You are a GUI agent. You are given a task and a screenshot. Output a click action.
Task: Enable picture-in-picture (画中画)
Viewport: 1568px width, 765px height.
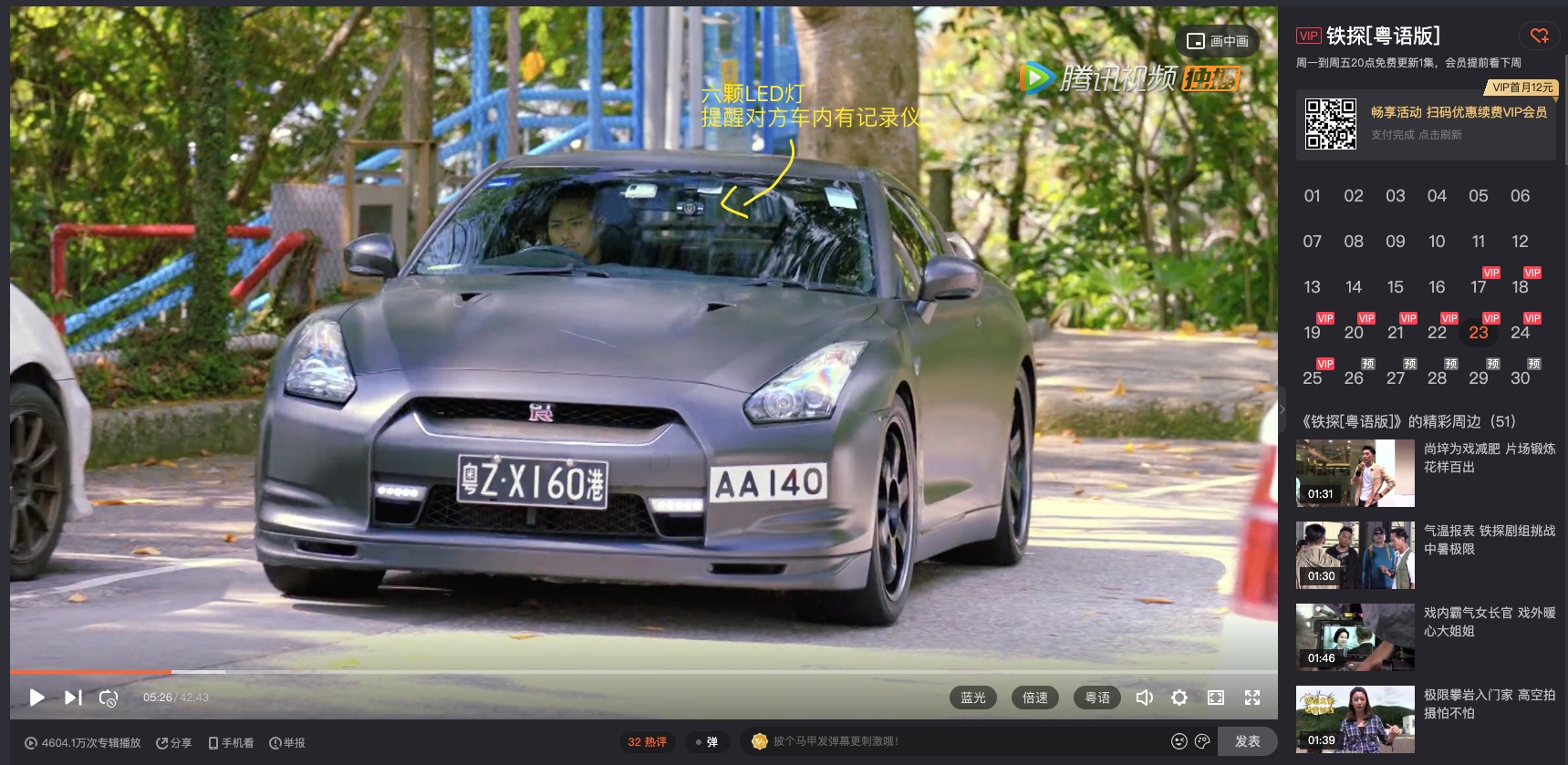(1219, 41)
